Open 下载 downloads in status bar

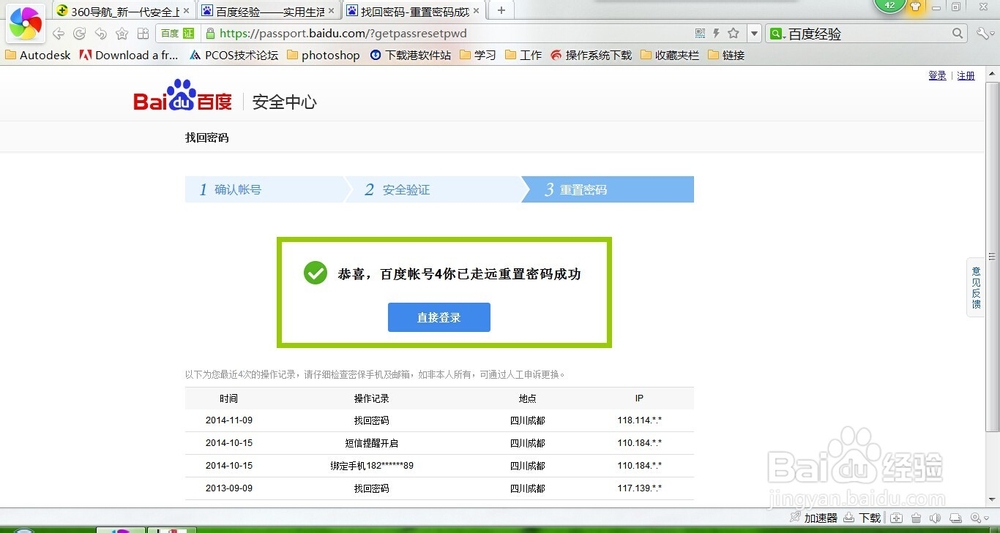click(862, 518)
